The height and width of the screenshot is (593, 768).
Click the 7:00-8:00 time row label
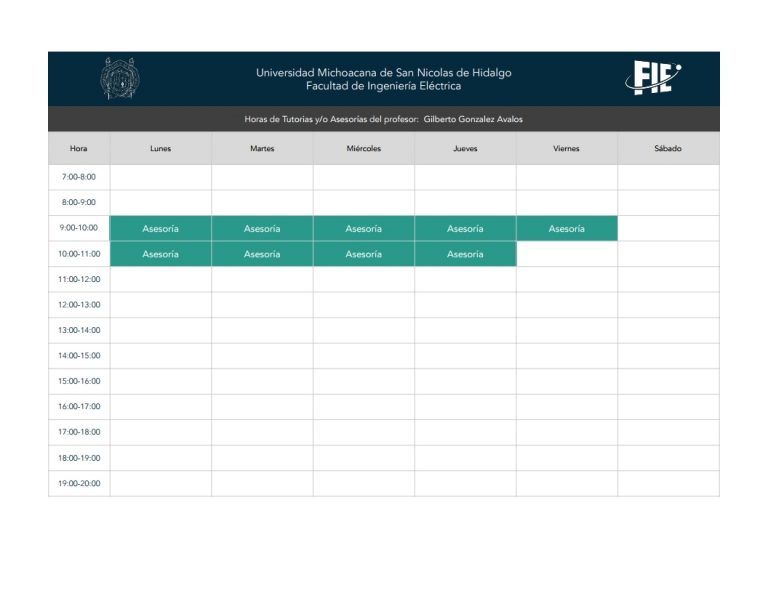coord(79,177)
